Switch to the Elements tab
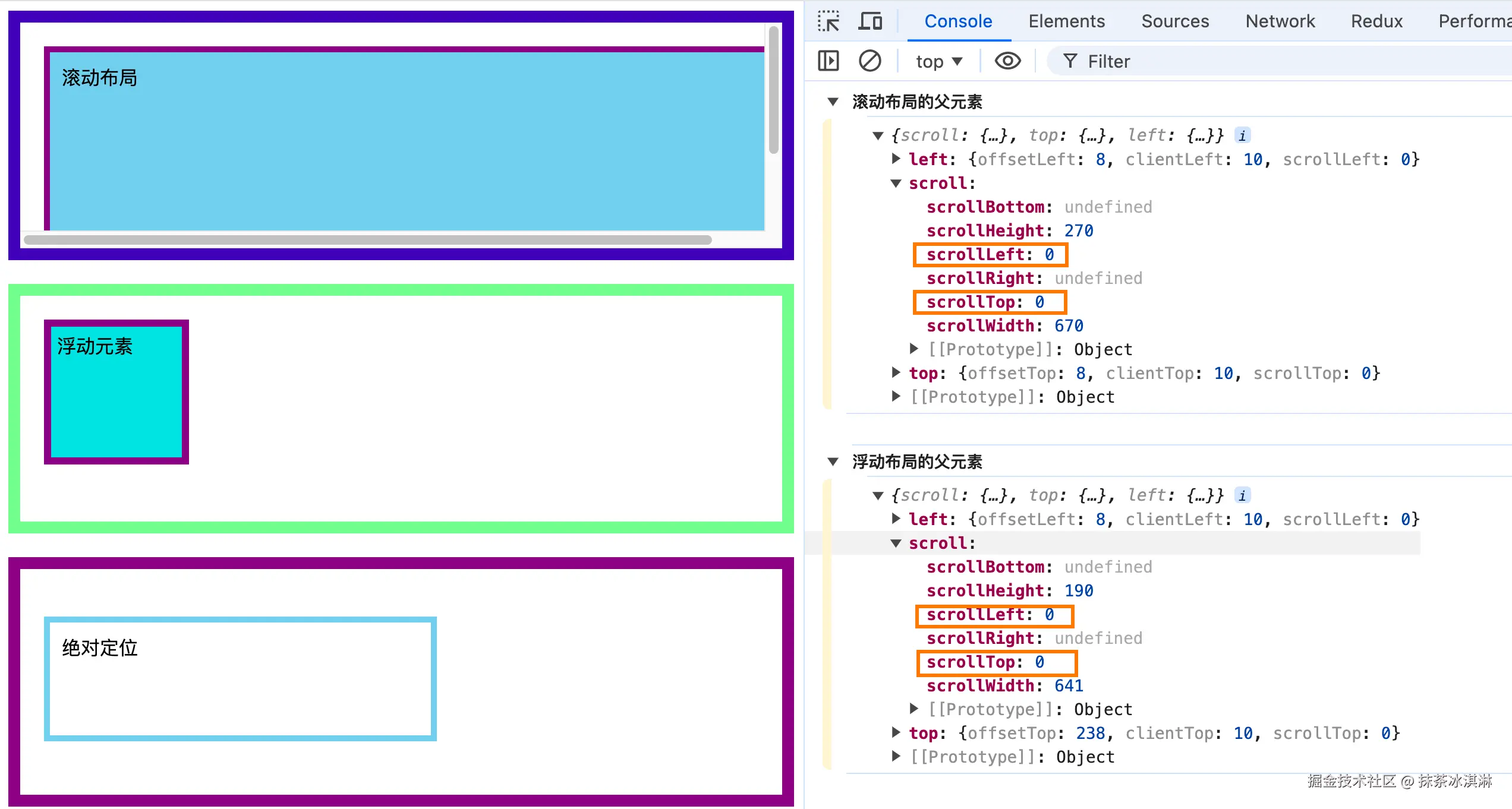This screenshot has height=809, width=1512. pos(1066,21)
